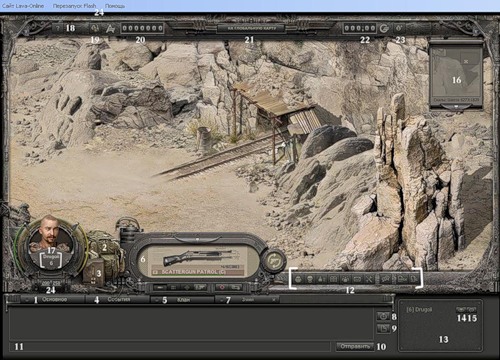Switch to the Основное chat tab
The width and height of the screenshot is (500, 360).
[x=53, y=299]
